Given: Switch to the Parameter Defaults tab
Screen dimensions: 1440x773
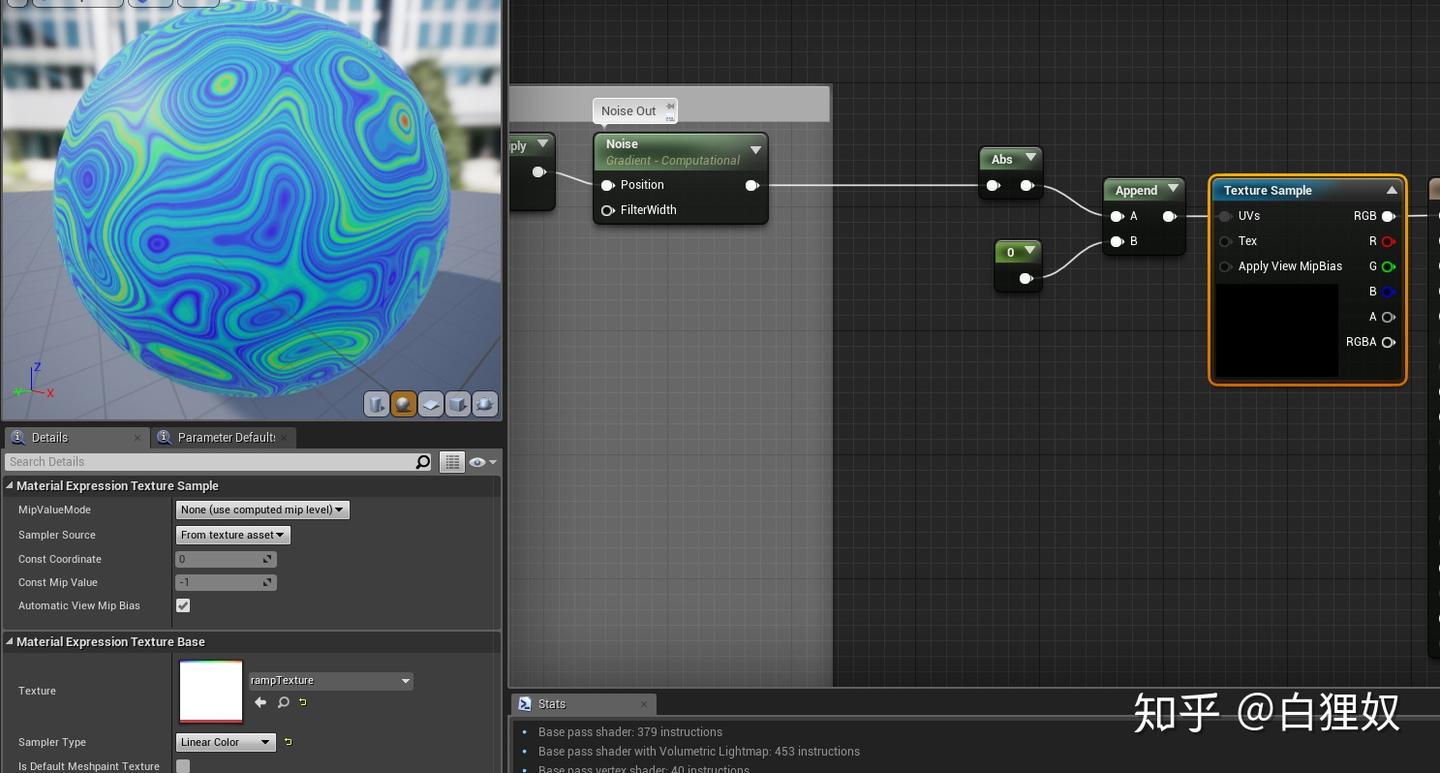Looking at the screenshot, I should [x=222, y=437].
